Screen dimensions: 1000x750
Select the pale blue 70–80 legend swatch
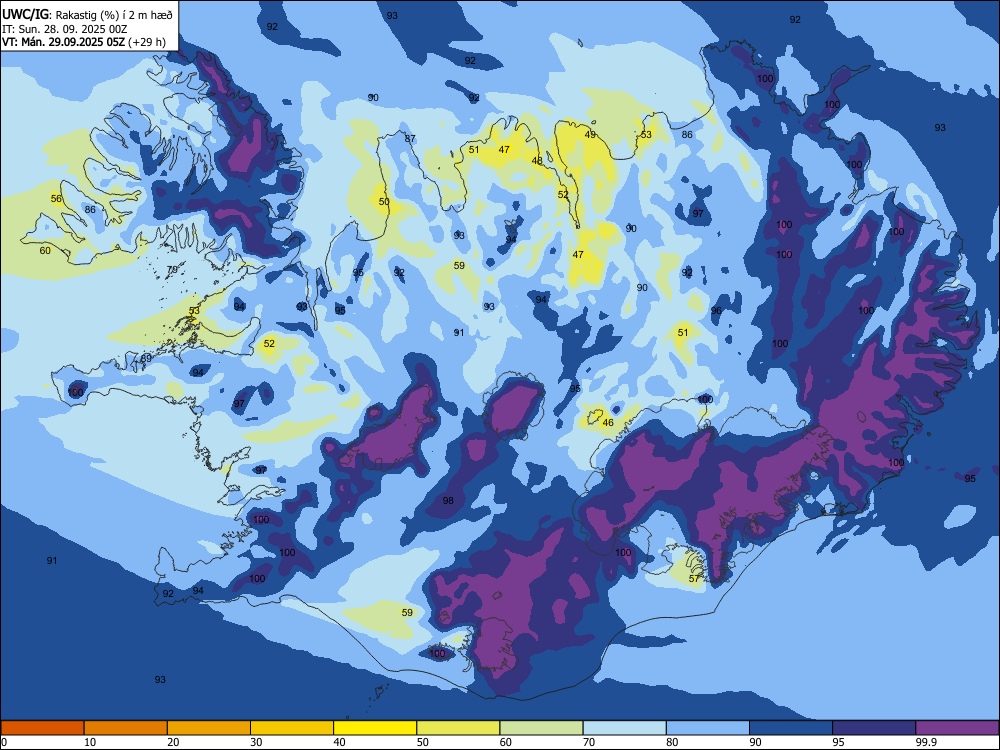(x=624, y=728)
